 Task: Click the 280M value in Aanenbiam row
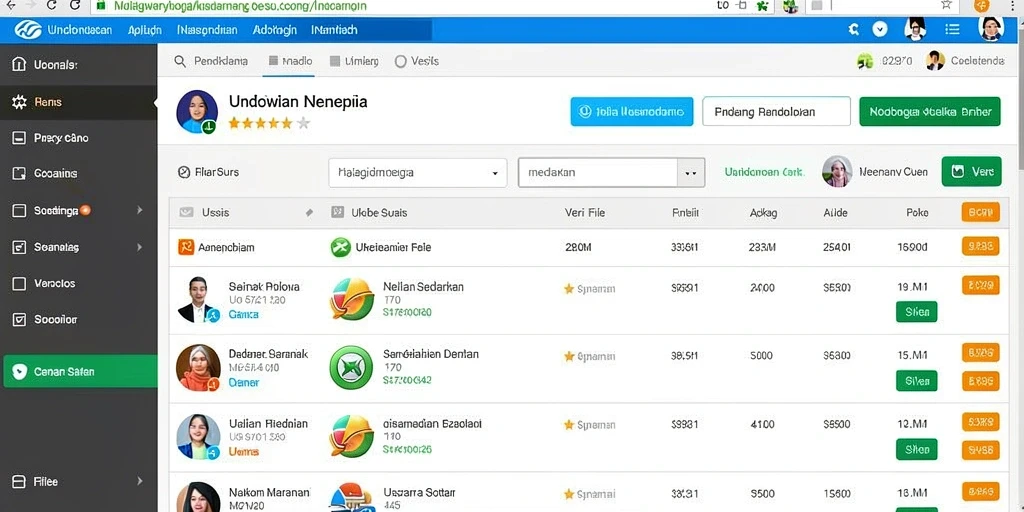click(577, 248)
